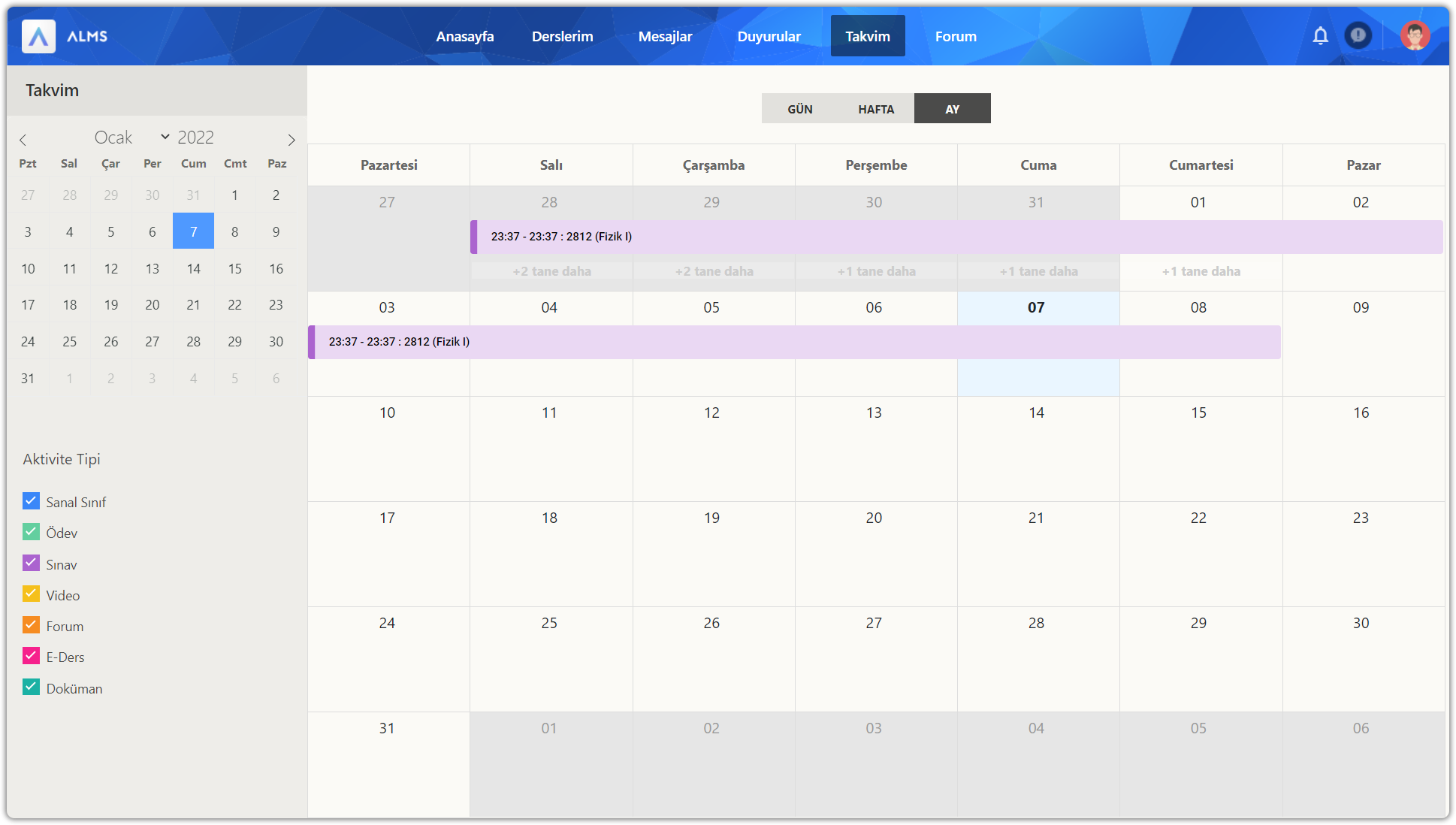
Task: Show '+1 tane daha' under Cumartesi 01
Action: [1201, 271]
